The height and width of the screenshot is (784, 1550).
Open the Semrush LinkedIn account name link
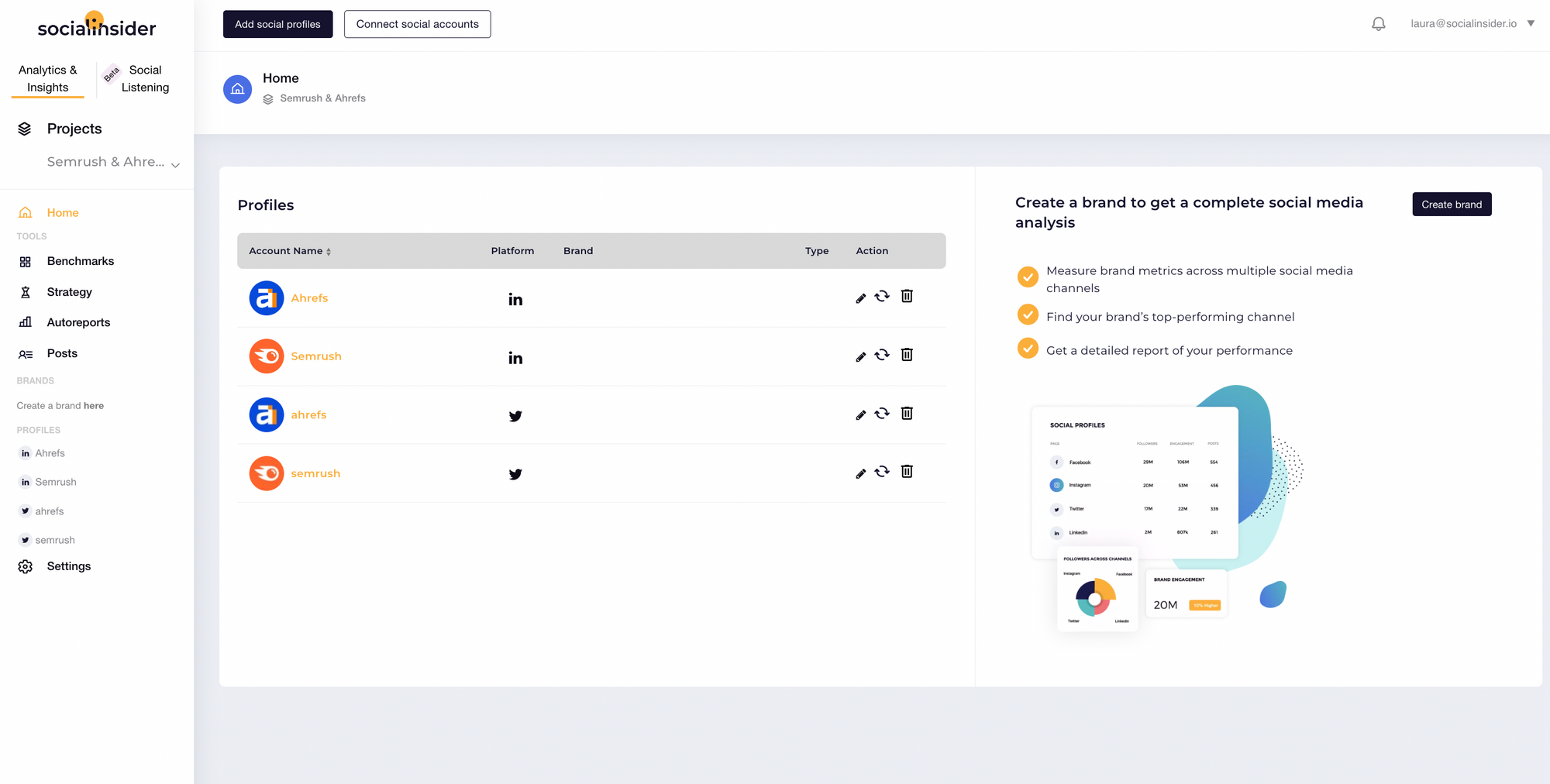pyautogui.click(x=316, y=356)
